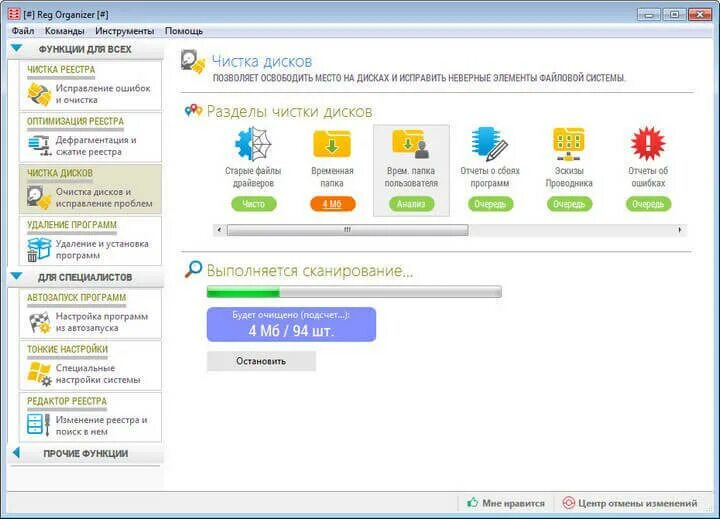Viewport: 720px width, 519px height.
Task: Click the Чисто status badge
Action: coord(253,204)
